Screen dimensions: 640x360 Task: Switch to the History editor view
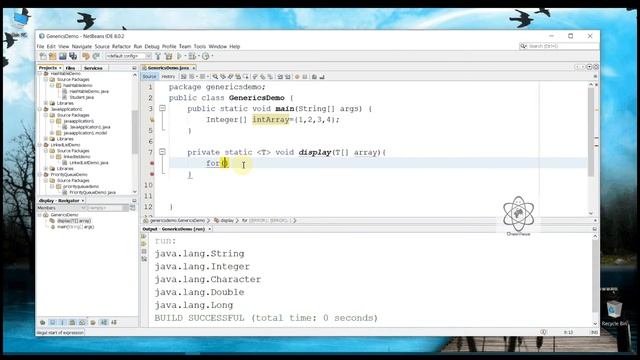click(168, 77)
